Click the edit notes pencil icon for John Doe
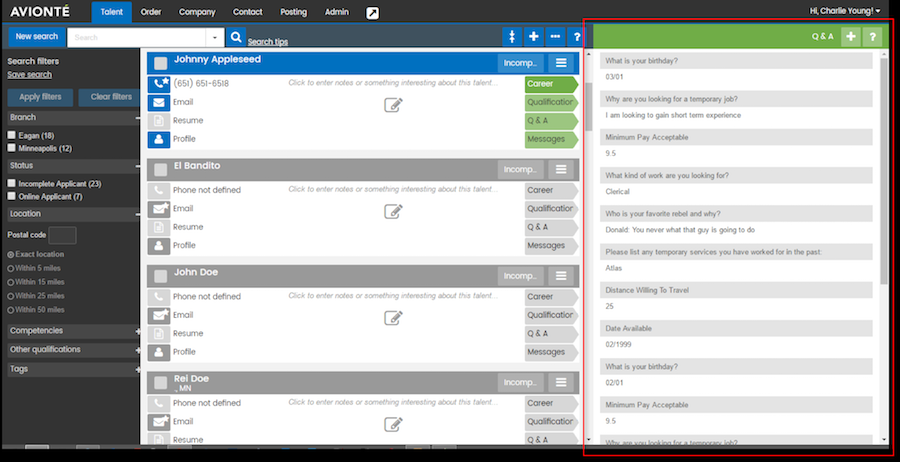The height and width of the screenshot is (462, 900). tap(393, 318)
